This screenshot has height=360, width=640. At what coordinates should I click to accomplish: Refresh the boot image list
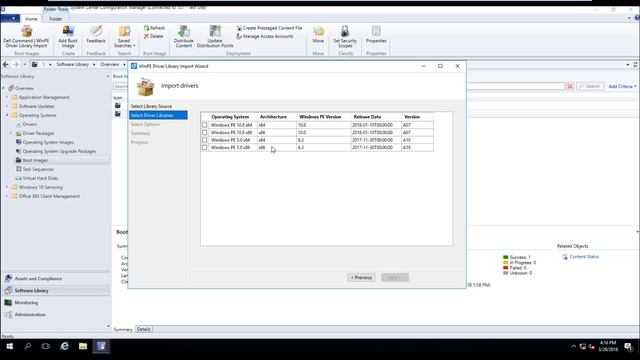[154, 28]
